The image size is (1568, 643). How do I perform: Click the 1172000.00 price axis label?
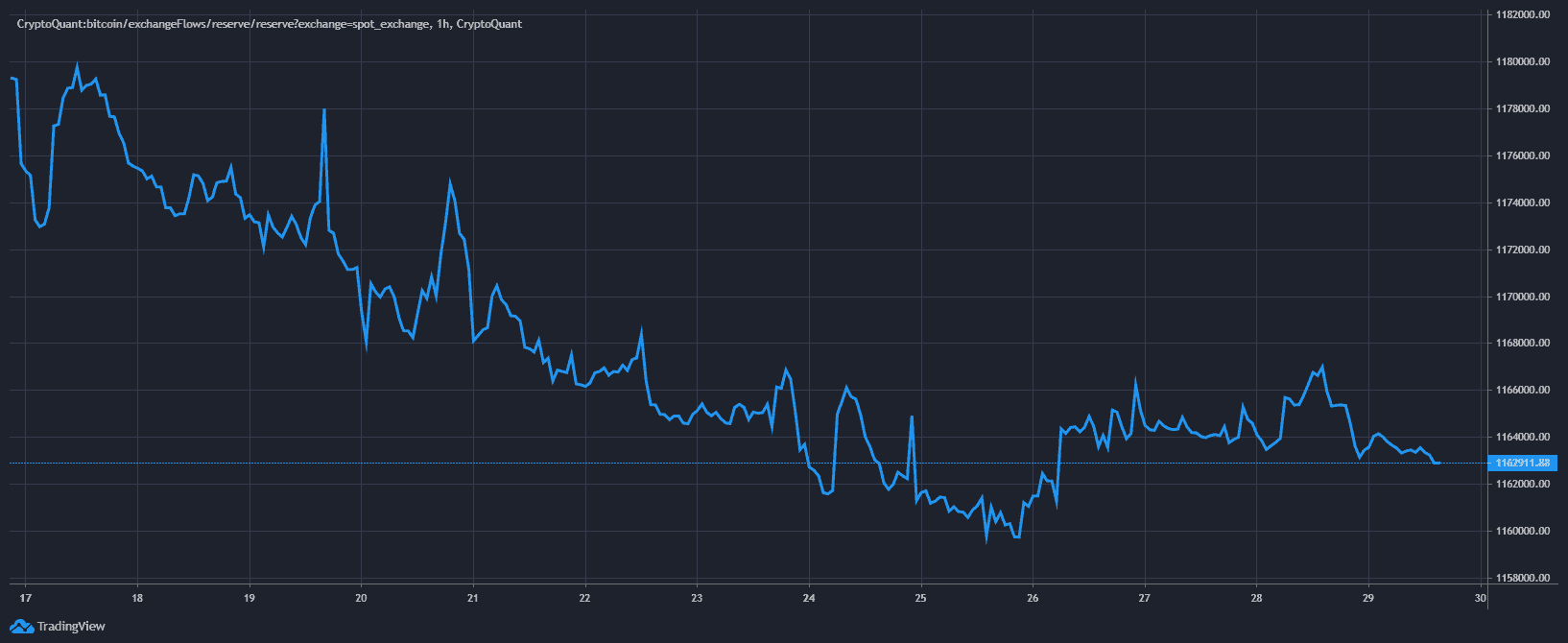(1523, 250)
